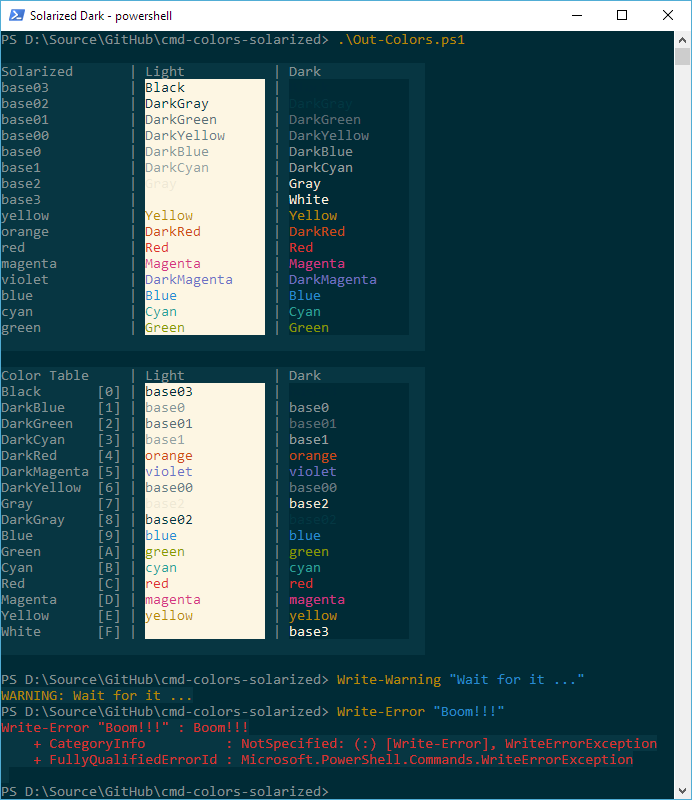Click 'red' in the Light Color Table column

pyautogui.click(x=157, y=584)
